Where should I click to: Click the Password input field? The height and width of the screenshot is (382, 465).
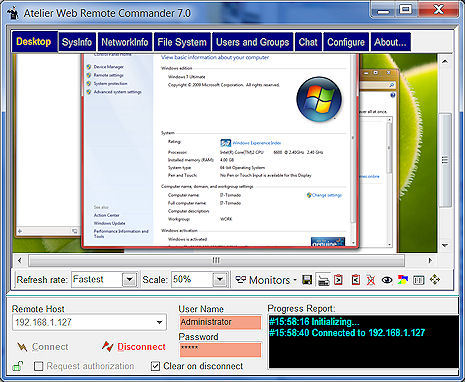220,350
